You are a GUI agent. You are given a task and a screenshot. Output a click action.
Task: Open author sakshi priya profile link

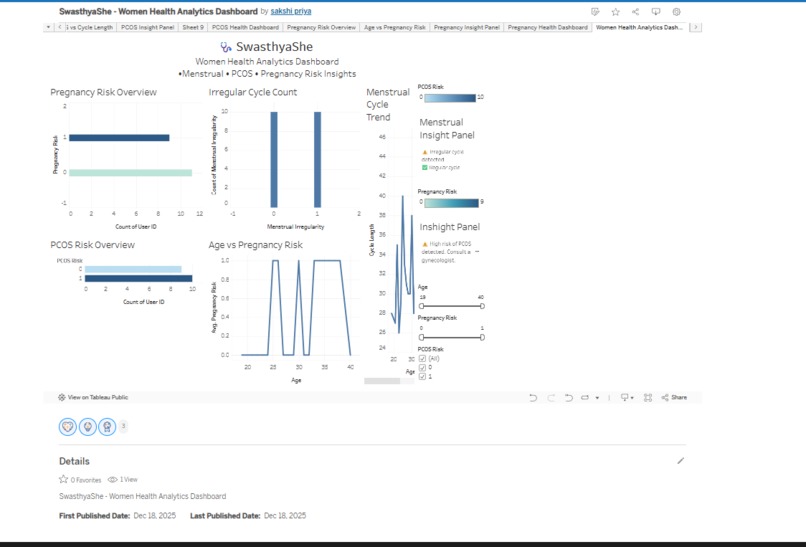[x=291, y=11]
